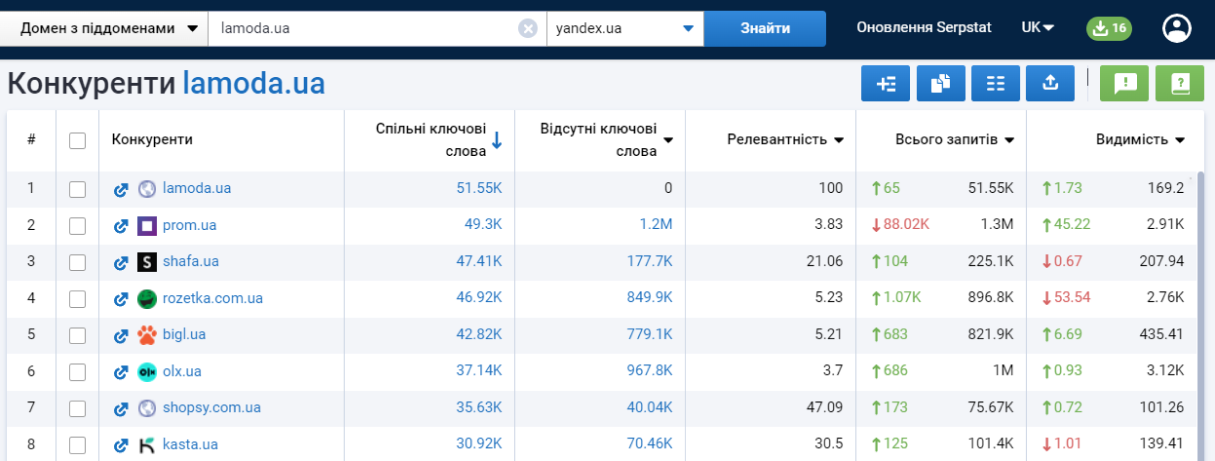Open the shopsy.com.ua competitor link
1215x461 pixels.
(x=212, y=408)
